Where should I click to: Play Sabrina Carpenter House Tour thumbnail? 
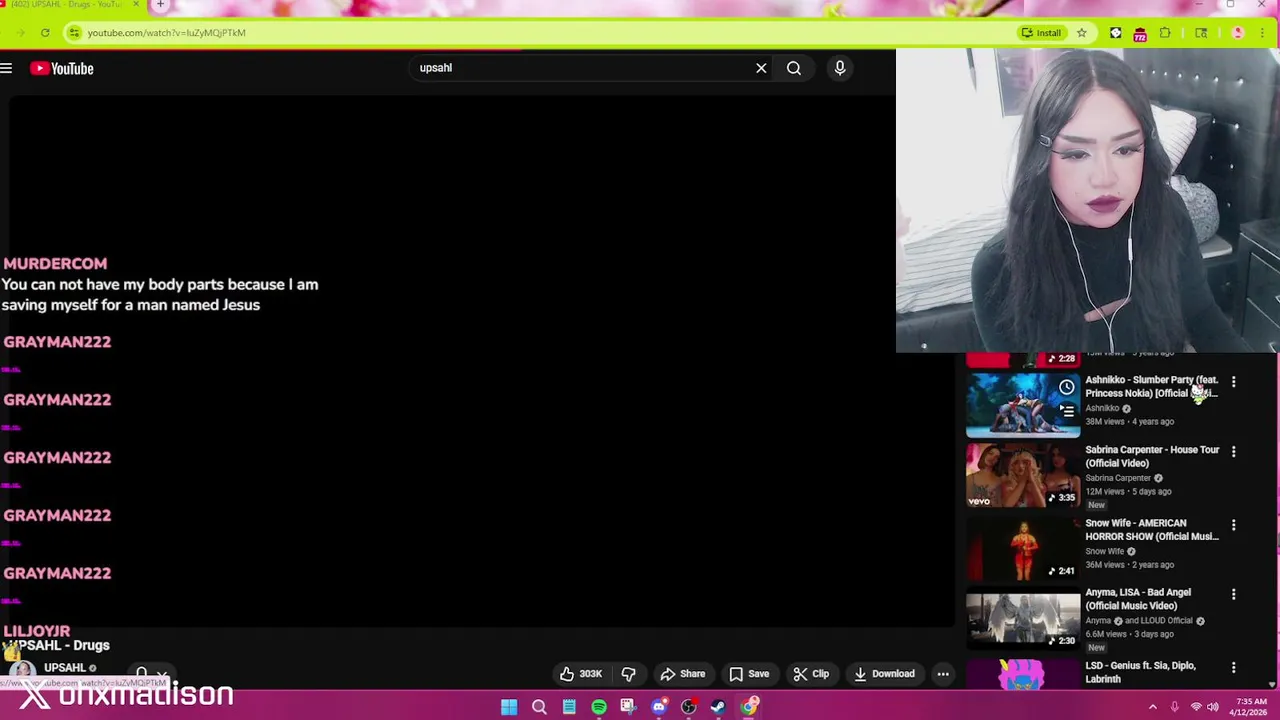[x=1022, y=476]
